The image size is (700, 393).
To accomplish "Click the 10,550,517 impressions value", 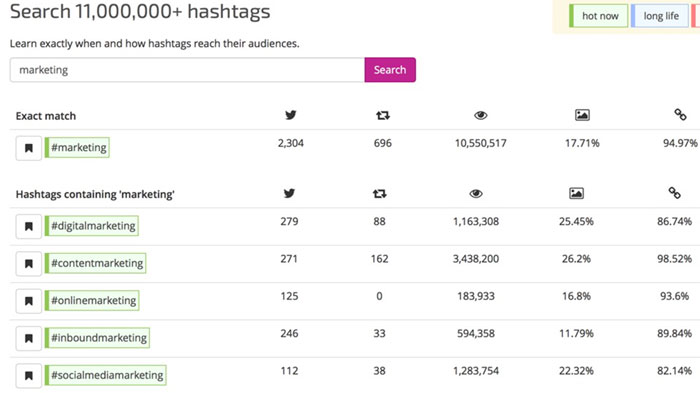I will 480,143.
